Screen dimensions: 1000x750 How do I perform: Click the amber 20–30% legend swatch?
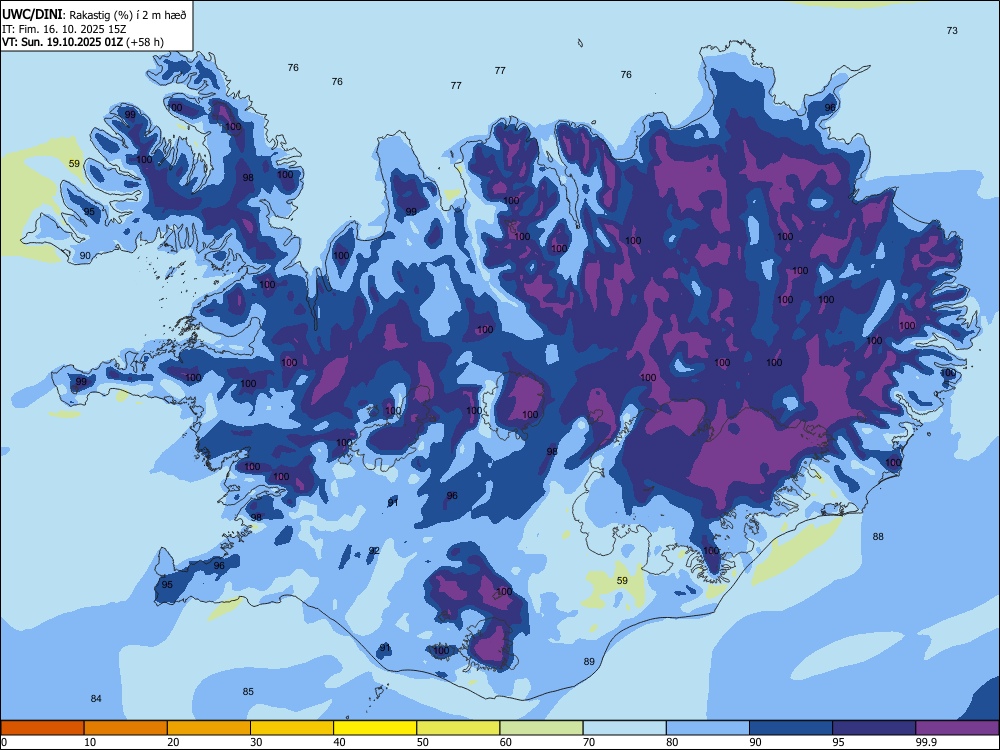(209, 728)
